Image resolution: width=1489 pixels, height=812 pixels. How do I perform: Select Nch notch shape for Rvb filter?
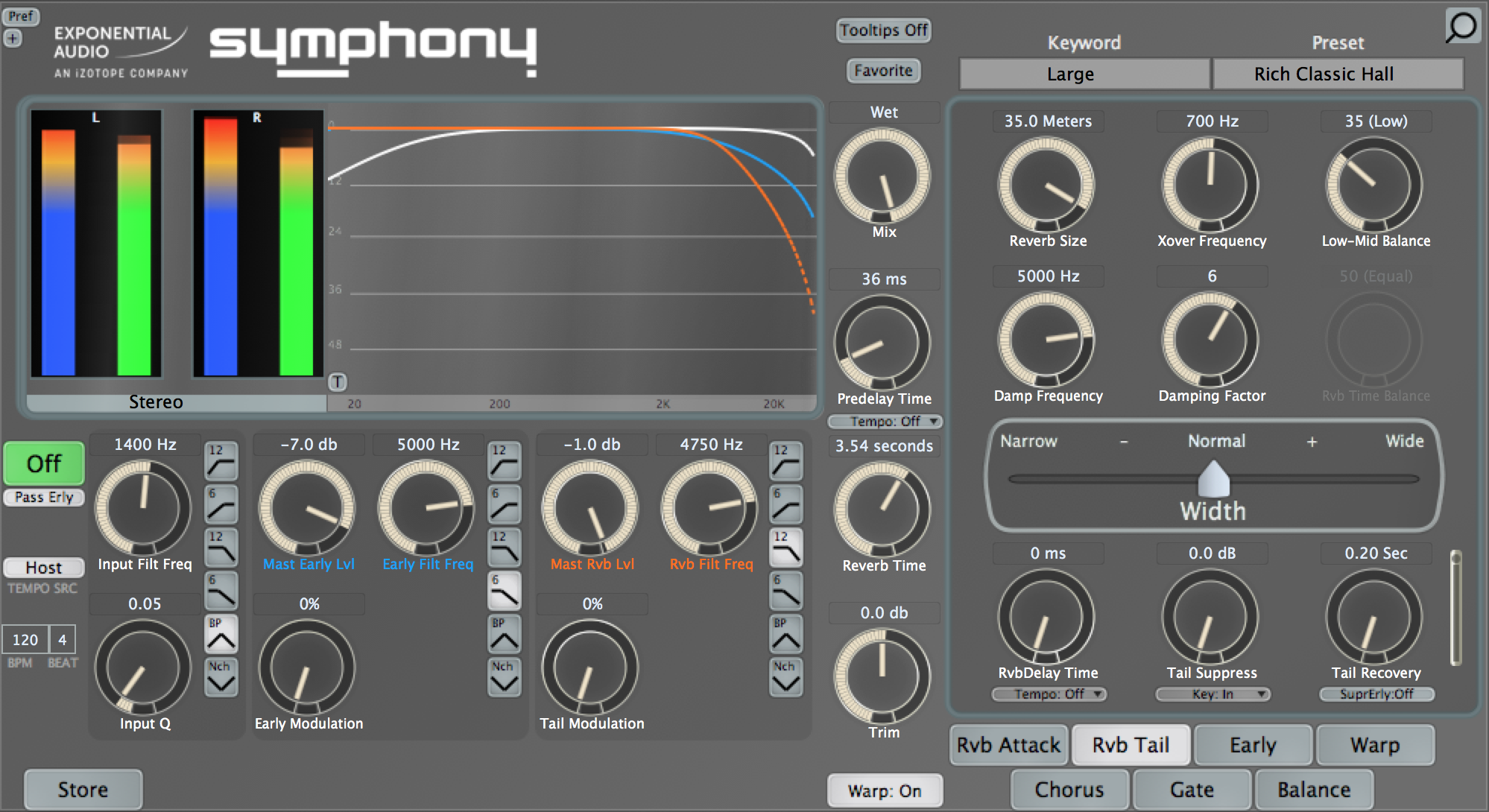pos(786,677)
